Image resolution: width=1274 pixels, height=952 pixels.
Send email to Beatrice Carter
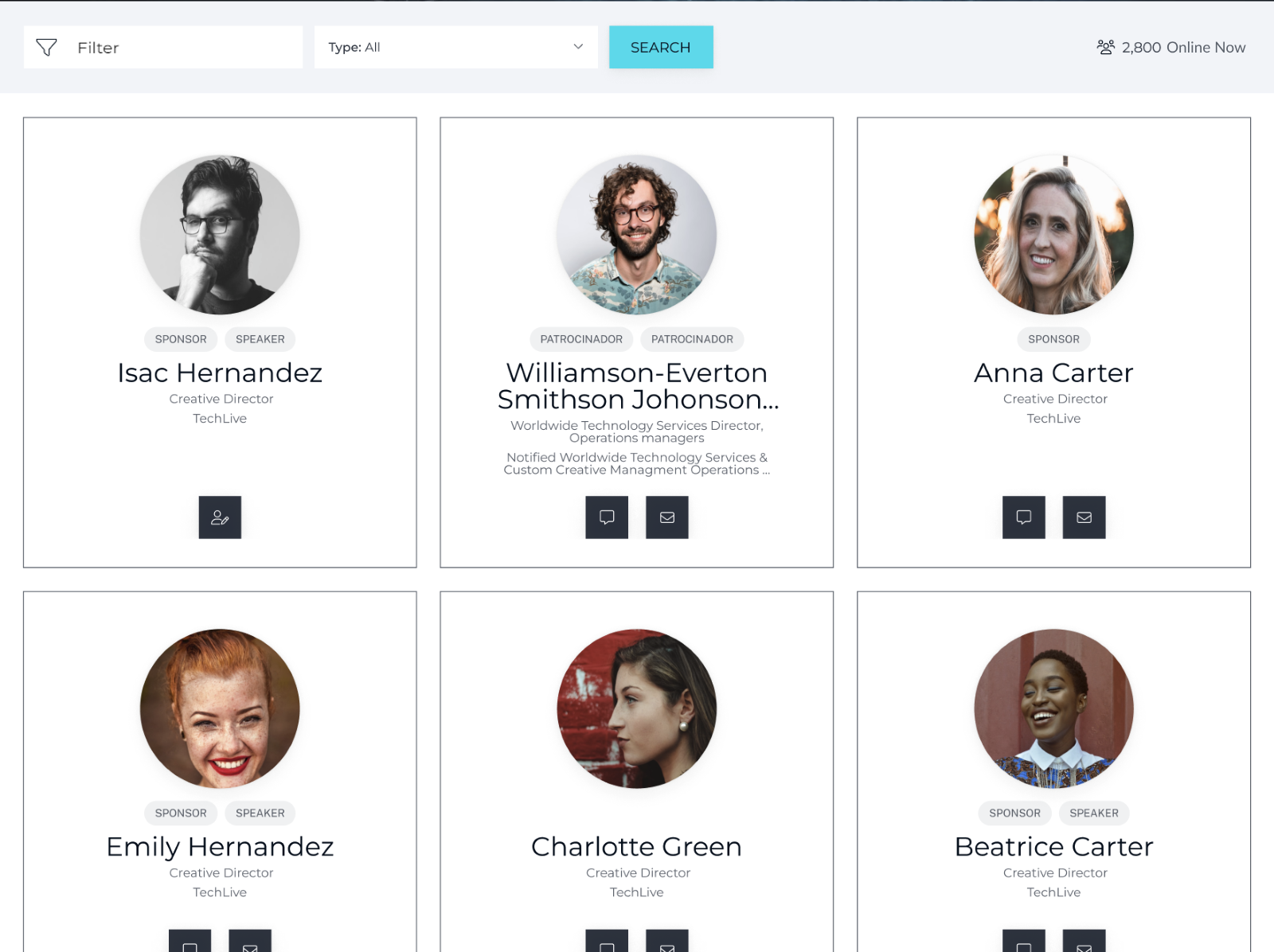1084,941
